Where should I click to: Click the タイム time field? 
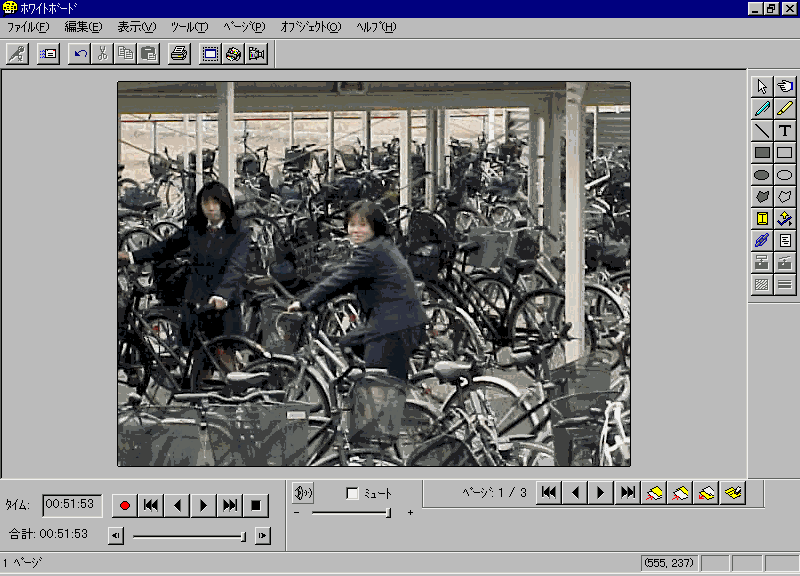72,505
